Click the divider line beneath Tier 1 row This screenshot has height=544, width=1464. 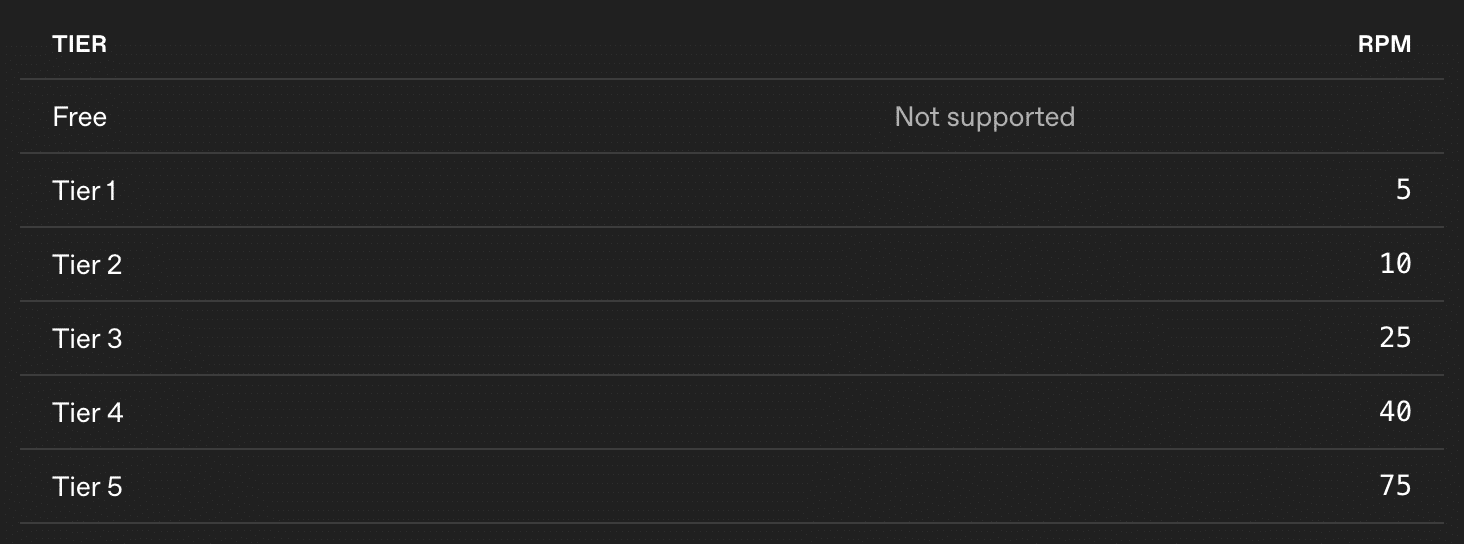[x=732, y=227]
